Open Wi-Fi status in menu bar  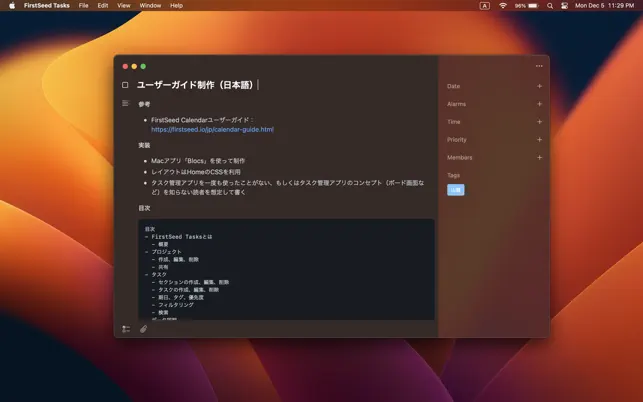coord(503,6)
